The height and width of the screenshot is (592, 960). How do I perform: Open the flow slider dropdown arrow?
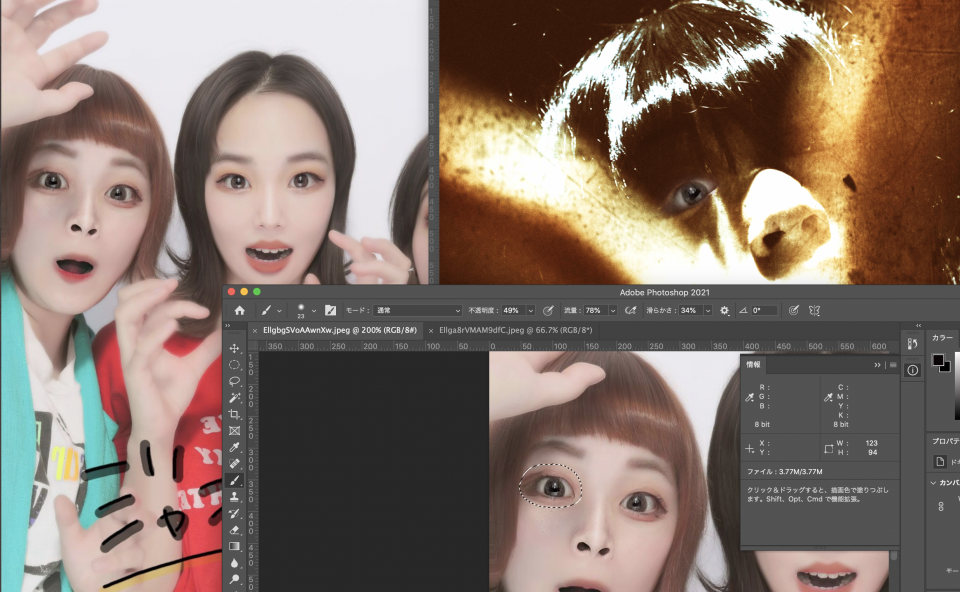pos(613,310)
